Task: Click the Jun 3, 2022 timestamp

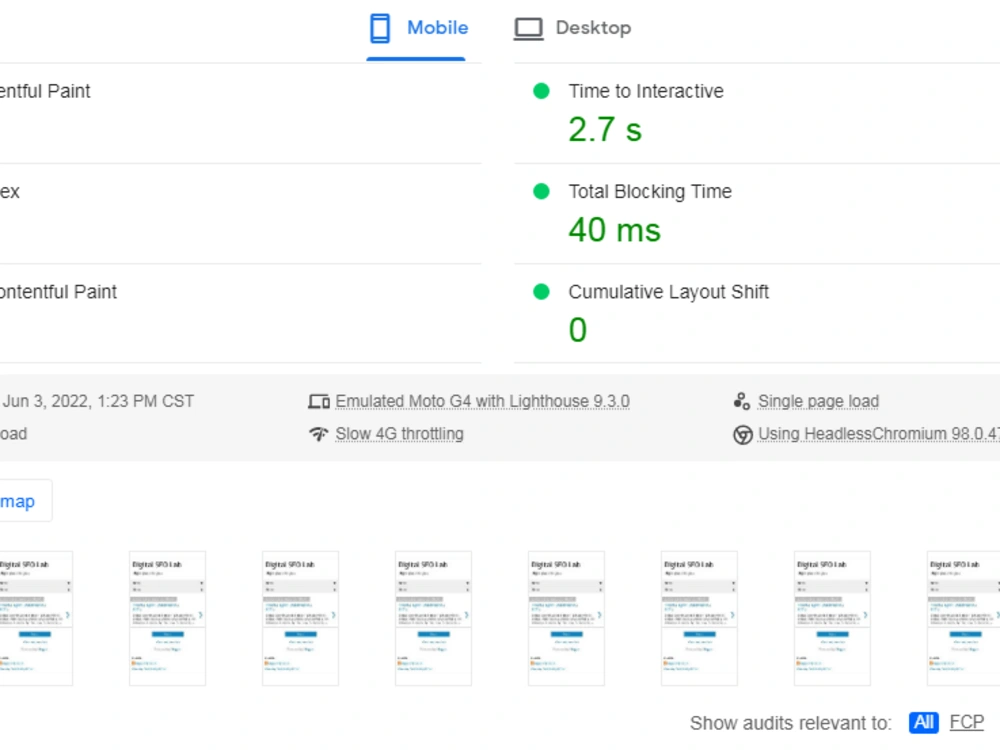Action: pos(98,401)
